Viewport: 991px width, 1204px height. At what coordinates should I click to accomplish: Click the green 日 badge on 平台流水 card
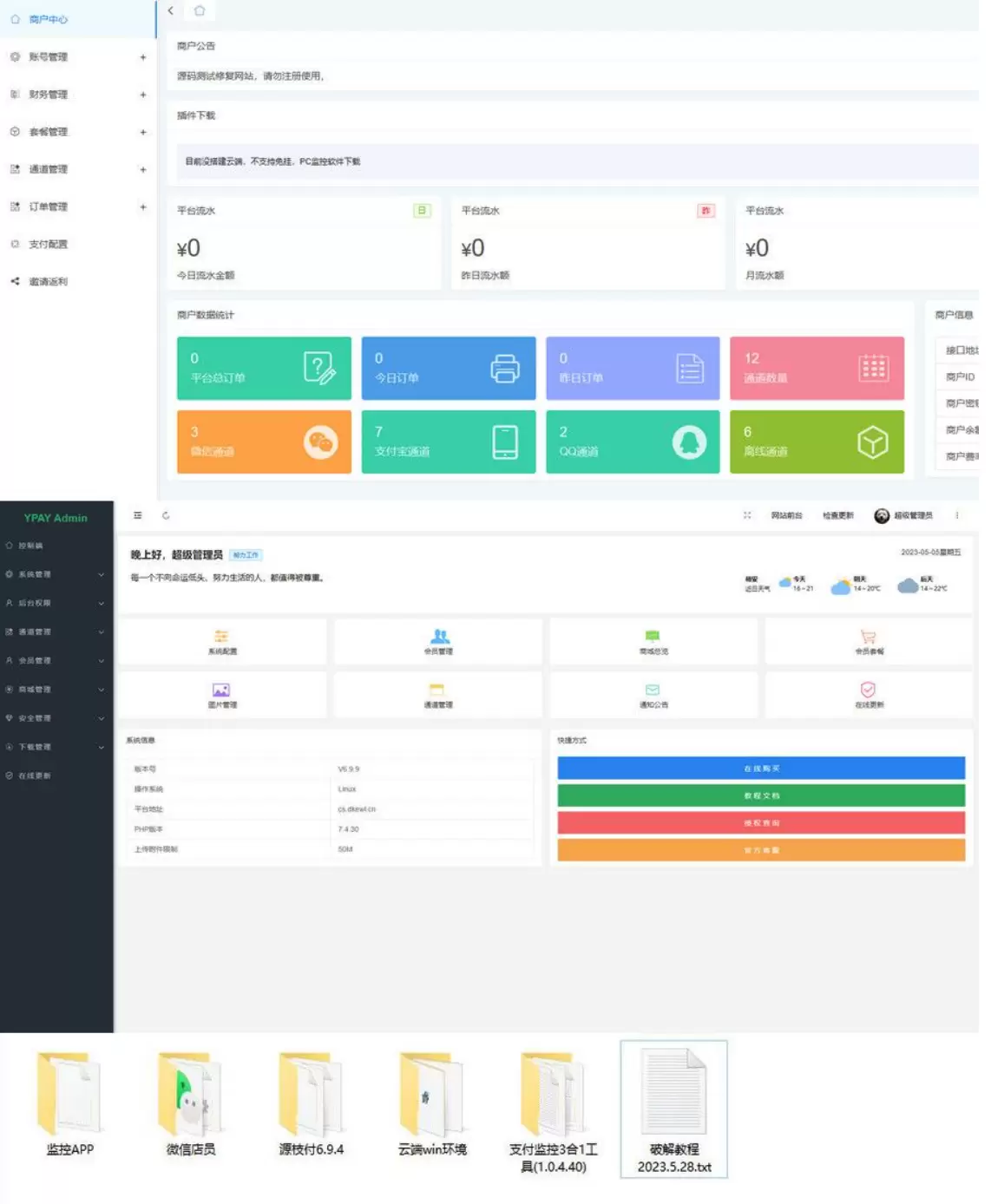422,211
